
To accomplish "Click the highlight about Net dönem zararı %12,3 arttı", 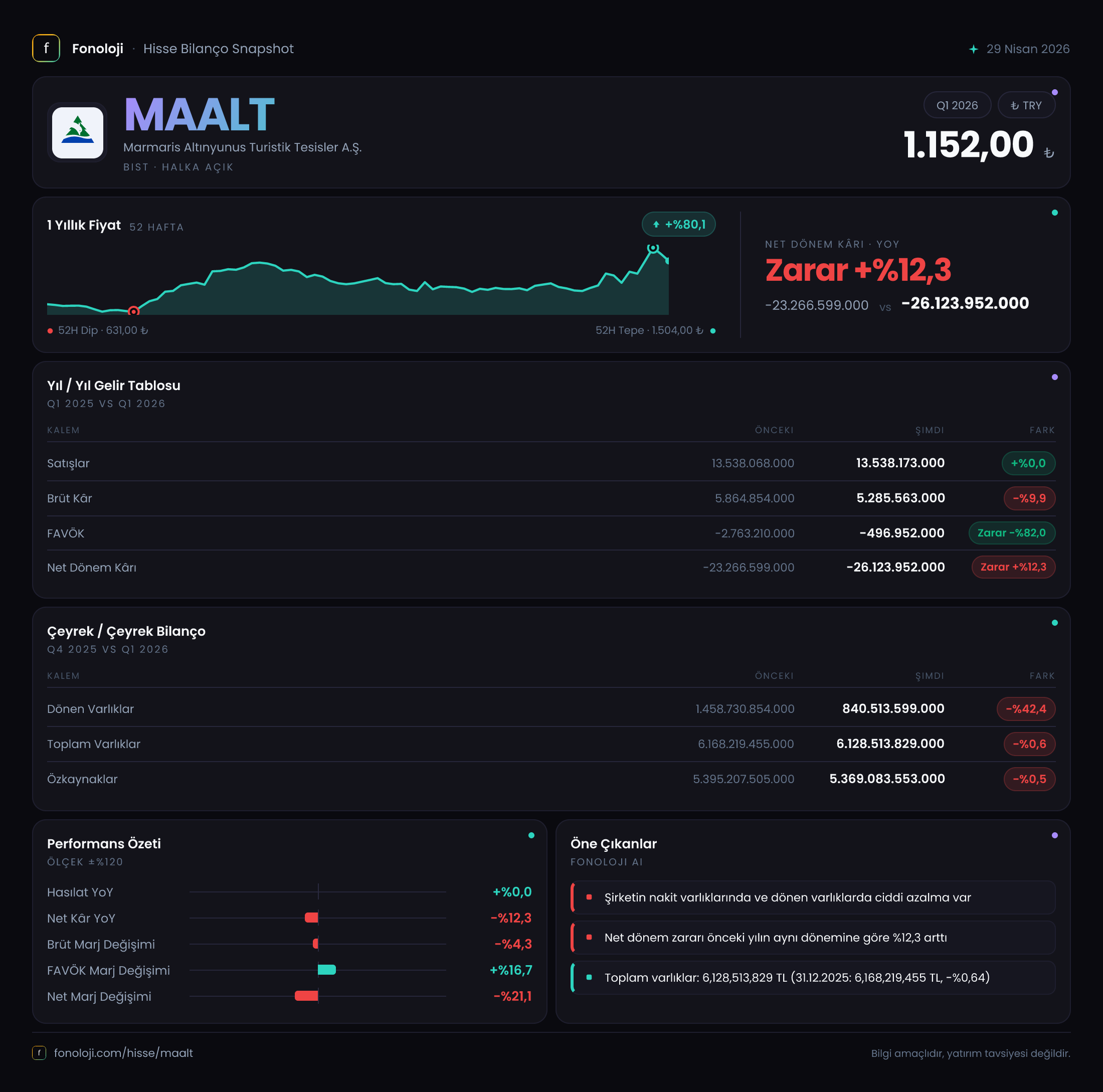I will click(x=813, y=937).
